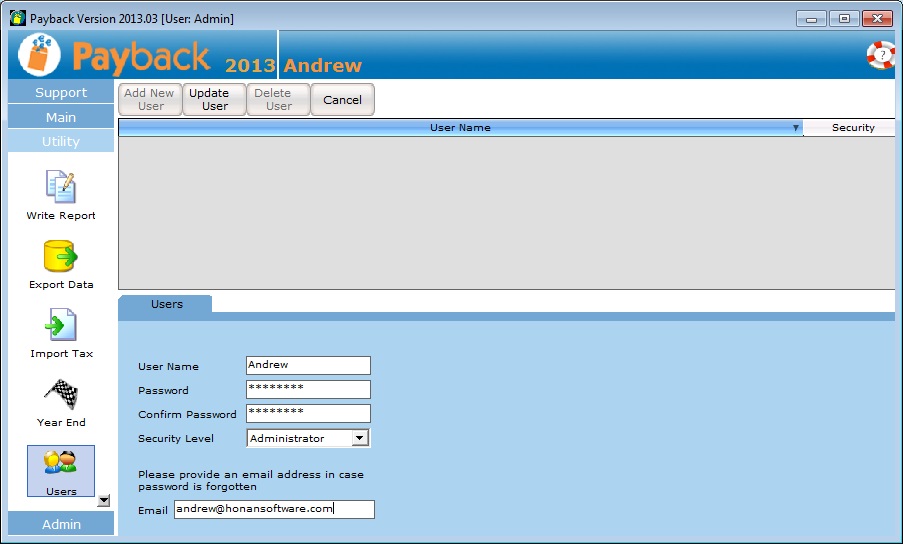Switch to the Users tab
Viewport: 903px width, 544px height.
166,304
